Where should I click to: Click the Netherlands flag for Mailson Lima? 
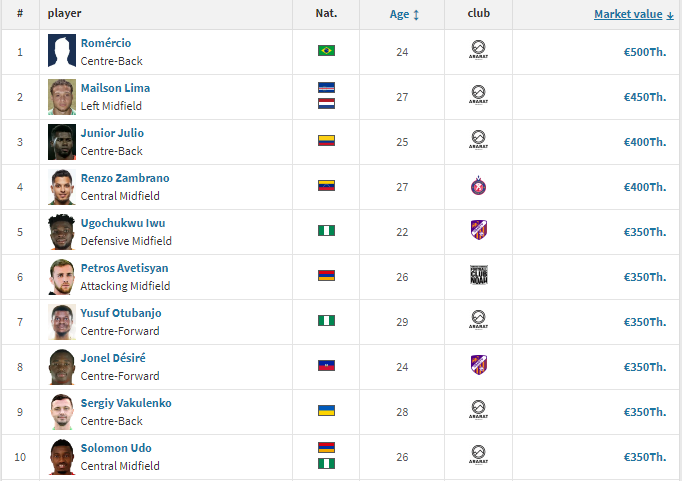pyautogui.click(x=326, y=104)
